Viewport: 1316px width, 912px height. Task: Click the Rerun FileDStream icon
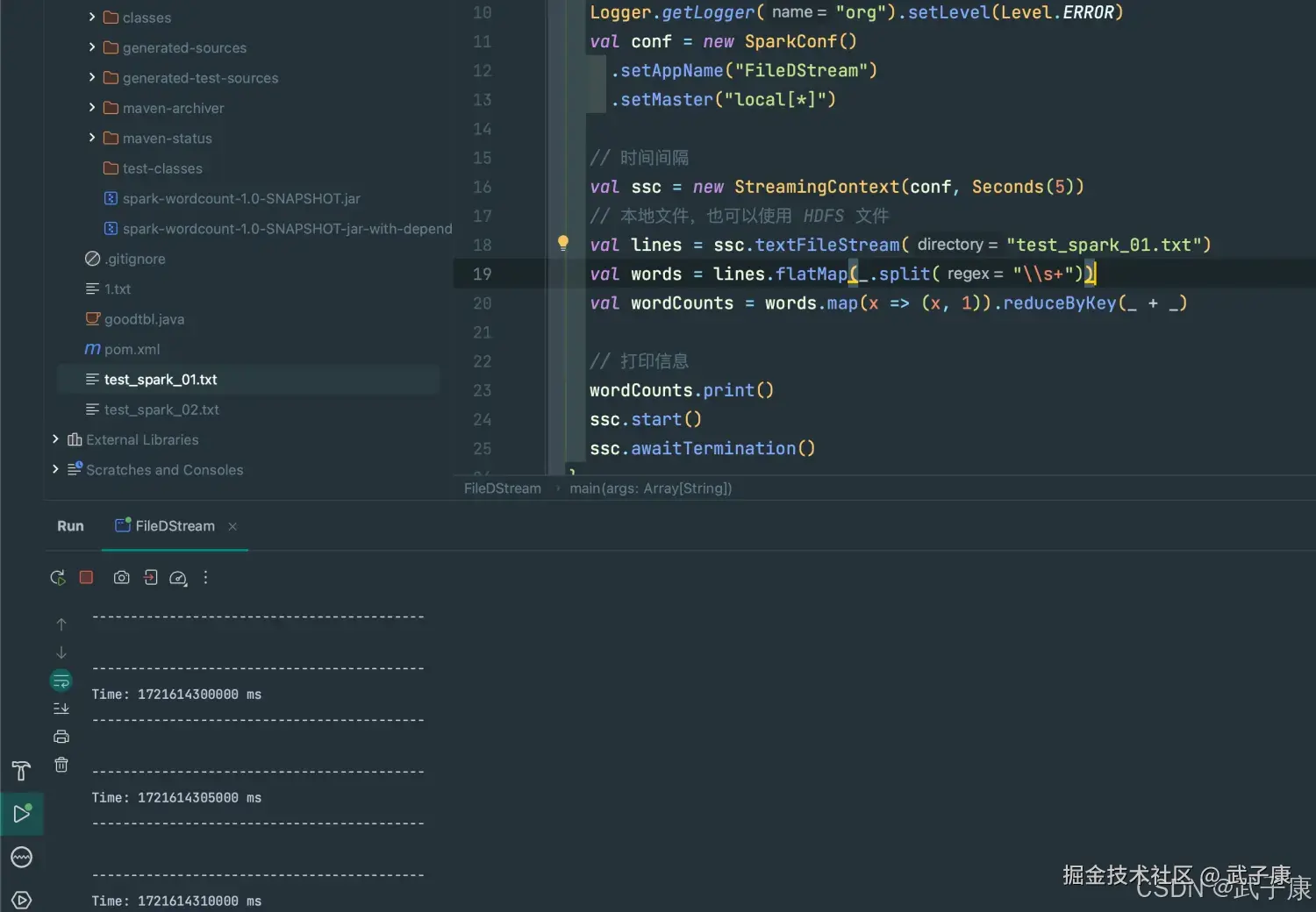58,577
